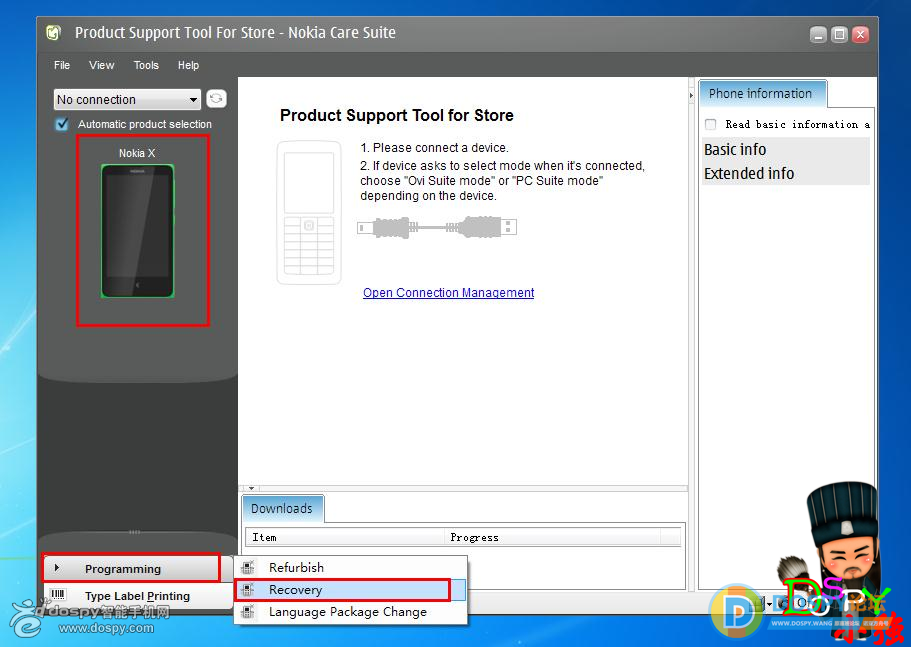Open the Tools menu
Image resolution: width=911 pixels, height=647 pixels.
pyautogui.click(x=146, y=65)
